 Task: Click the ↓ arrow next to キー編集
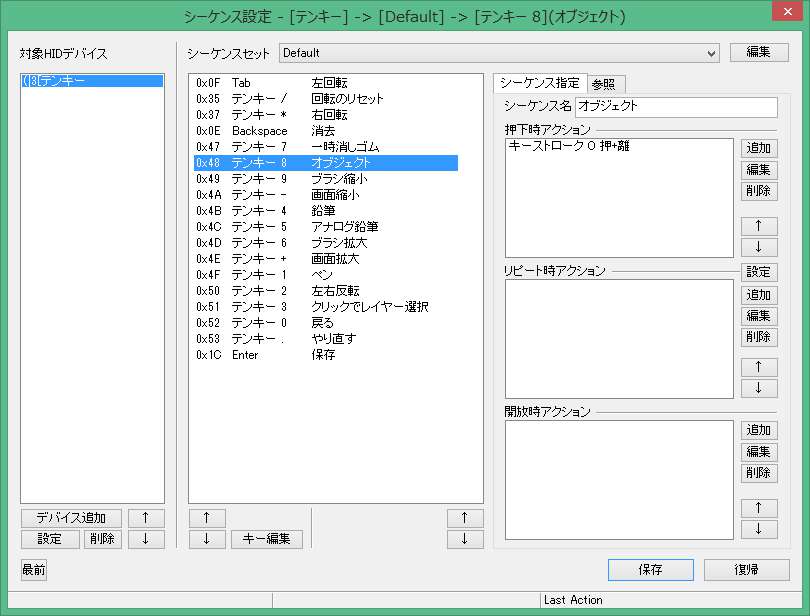207,539
